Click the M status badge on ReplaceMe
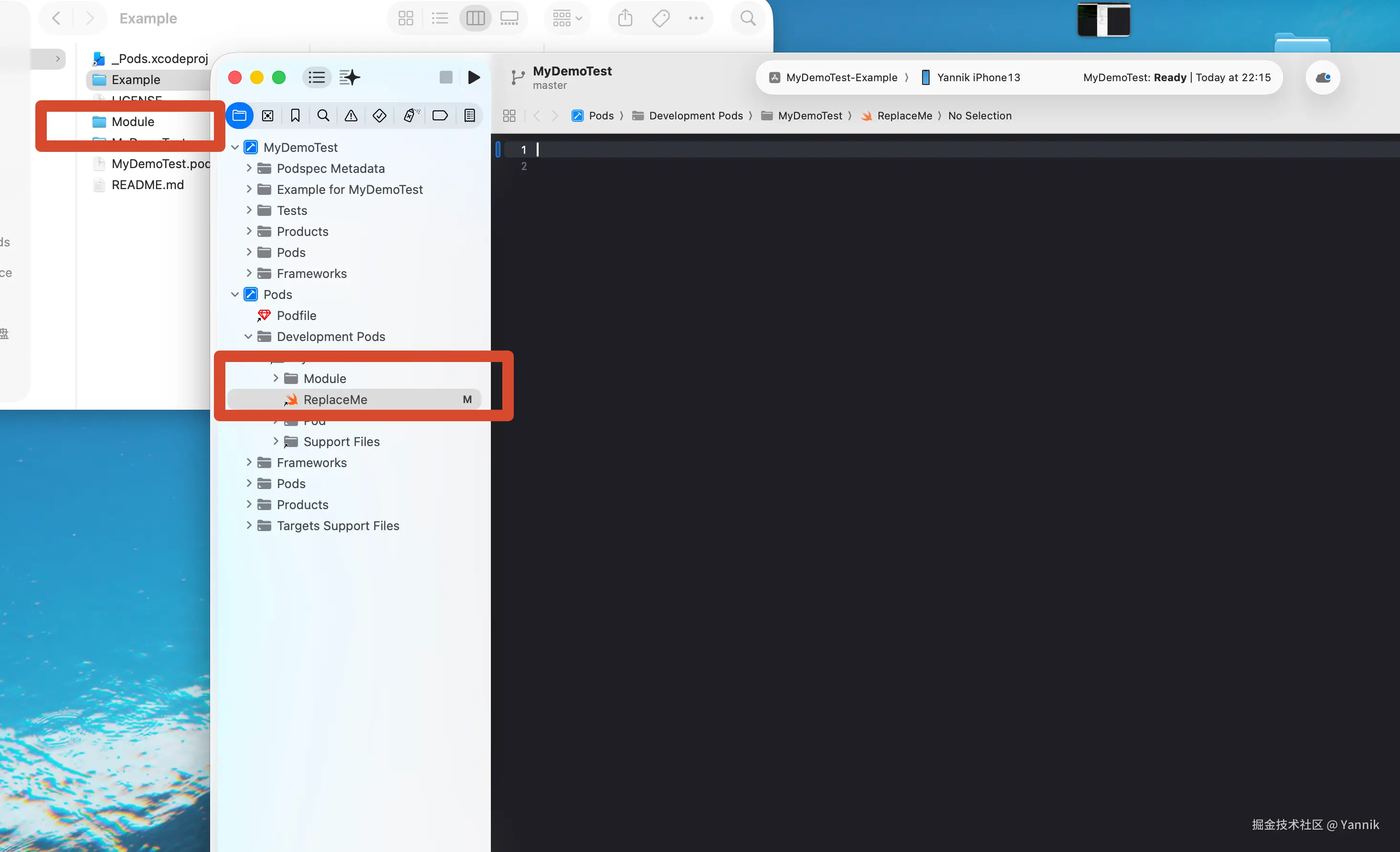 467,400
